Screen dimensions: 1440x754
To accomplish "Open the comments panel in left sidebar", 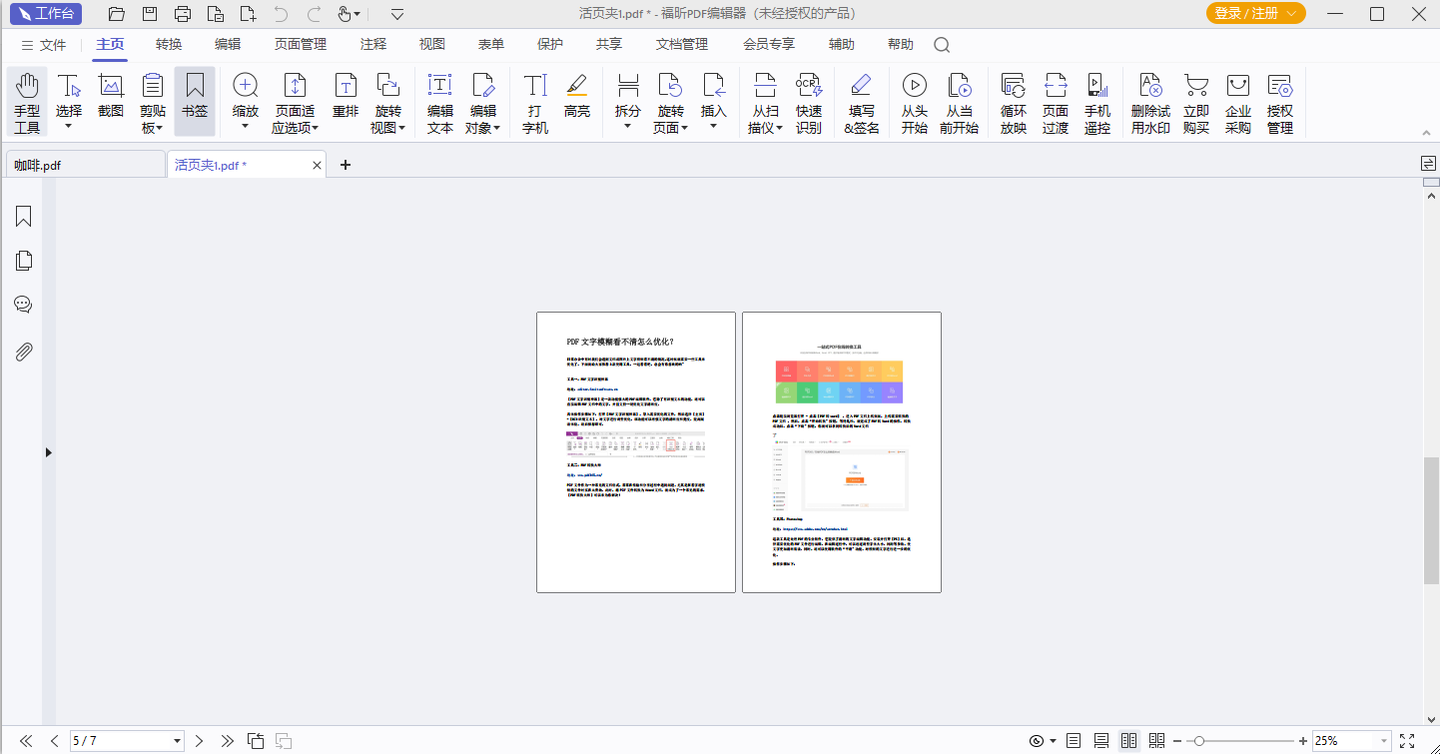I will (24, 305).
